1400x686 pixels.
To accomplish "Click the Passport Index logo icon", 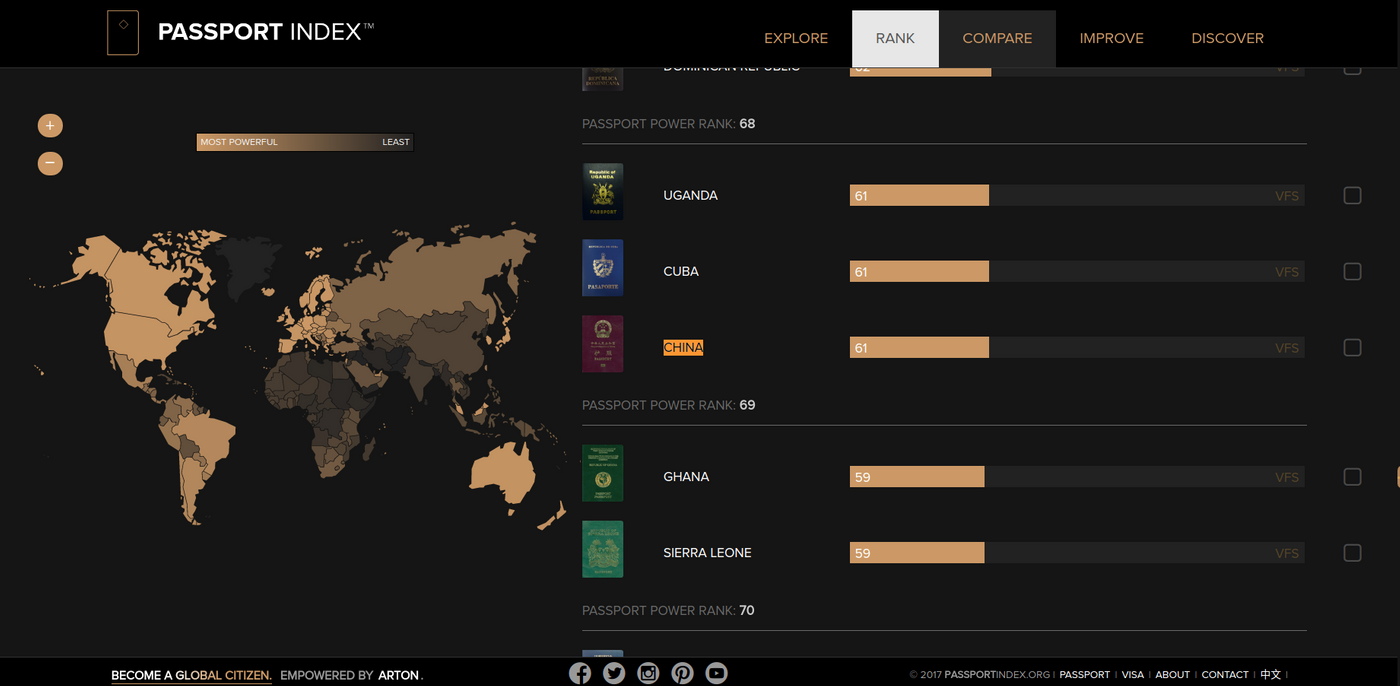I will coord(123,33).
